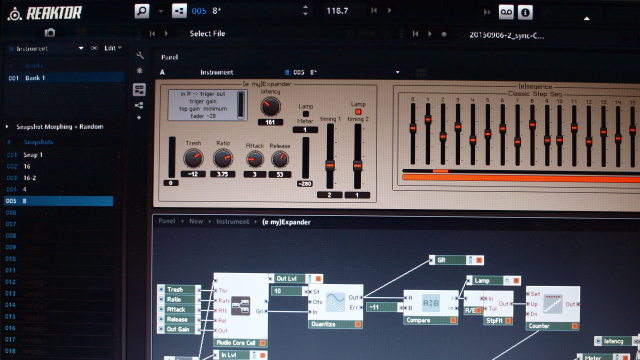Open the Edit dropdown menu
Image resolution: width=640 pixels, height=360 pixels.
click(113, 48)
